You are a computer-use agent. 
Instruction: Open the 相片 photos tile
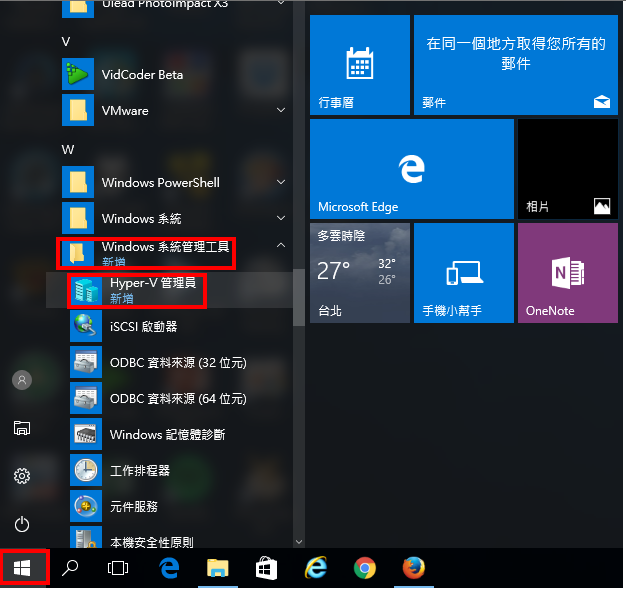[x=568, y=169]
